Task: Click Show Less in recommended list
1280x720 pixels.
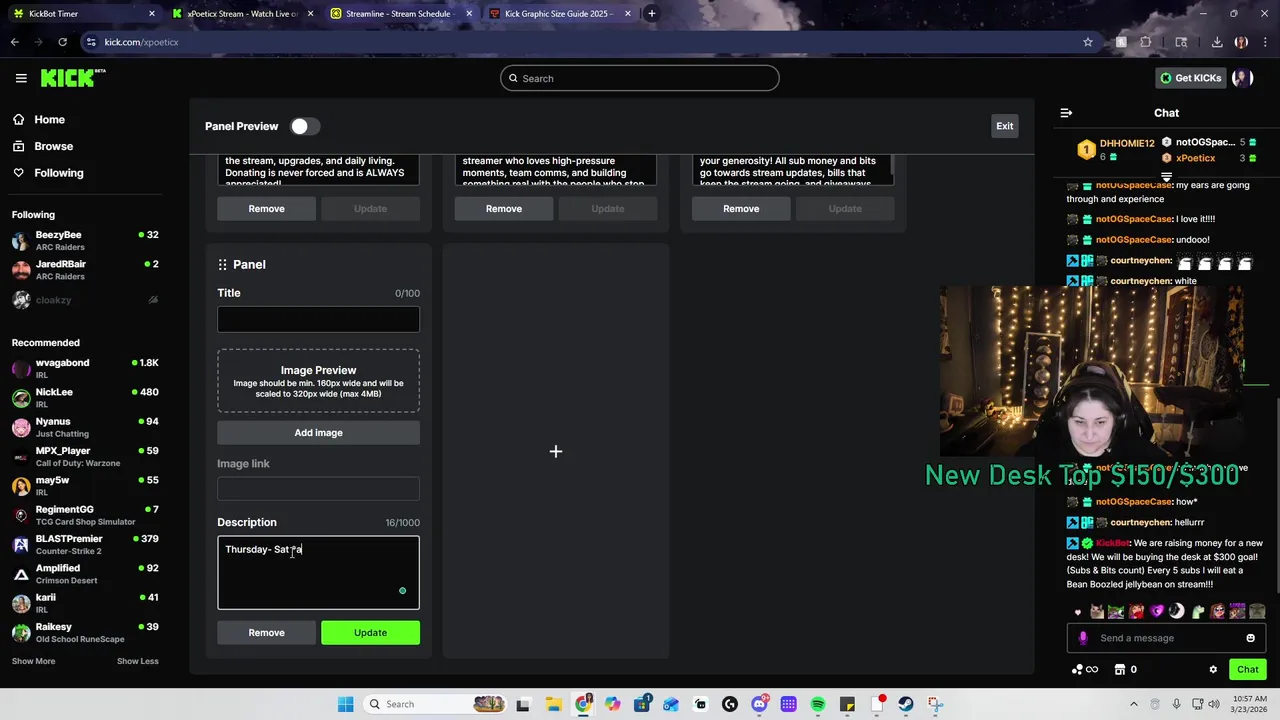Action: [x=137, y=661]
